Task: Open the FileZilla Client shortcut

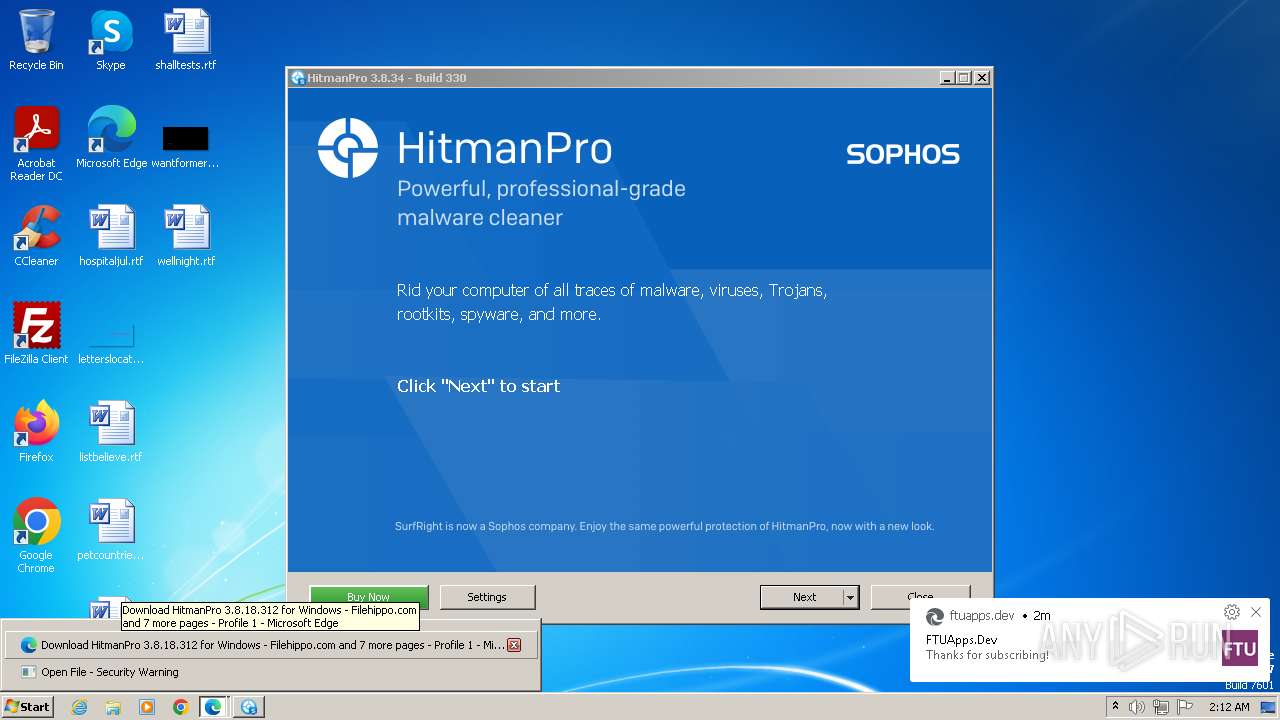Action: [36, 334]
